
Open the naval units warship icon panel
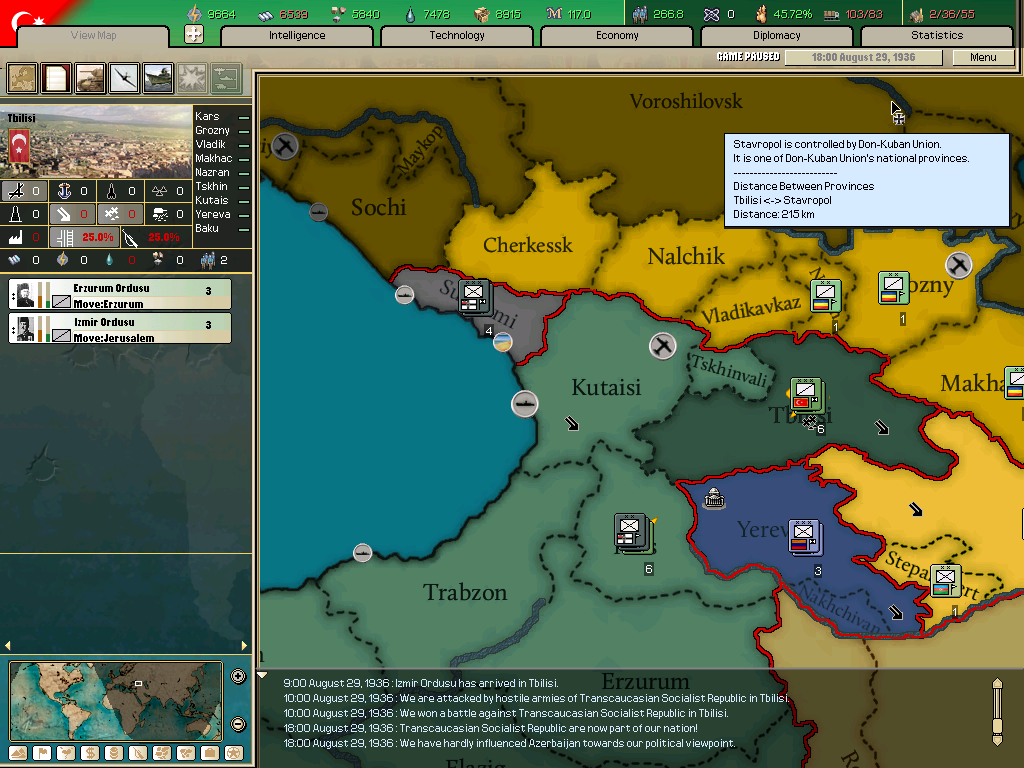coord(158,77)
